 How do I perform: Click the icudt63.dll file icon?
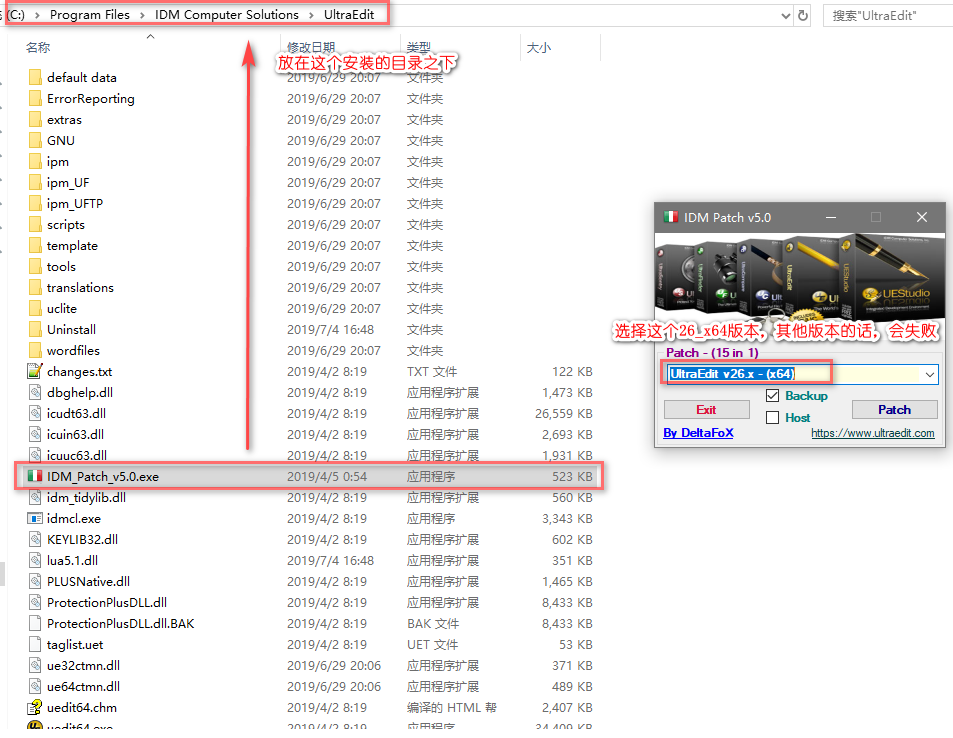(x=35, y=413)
